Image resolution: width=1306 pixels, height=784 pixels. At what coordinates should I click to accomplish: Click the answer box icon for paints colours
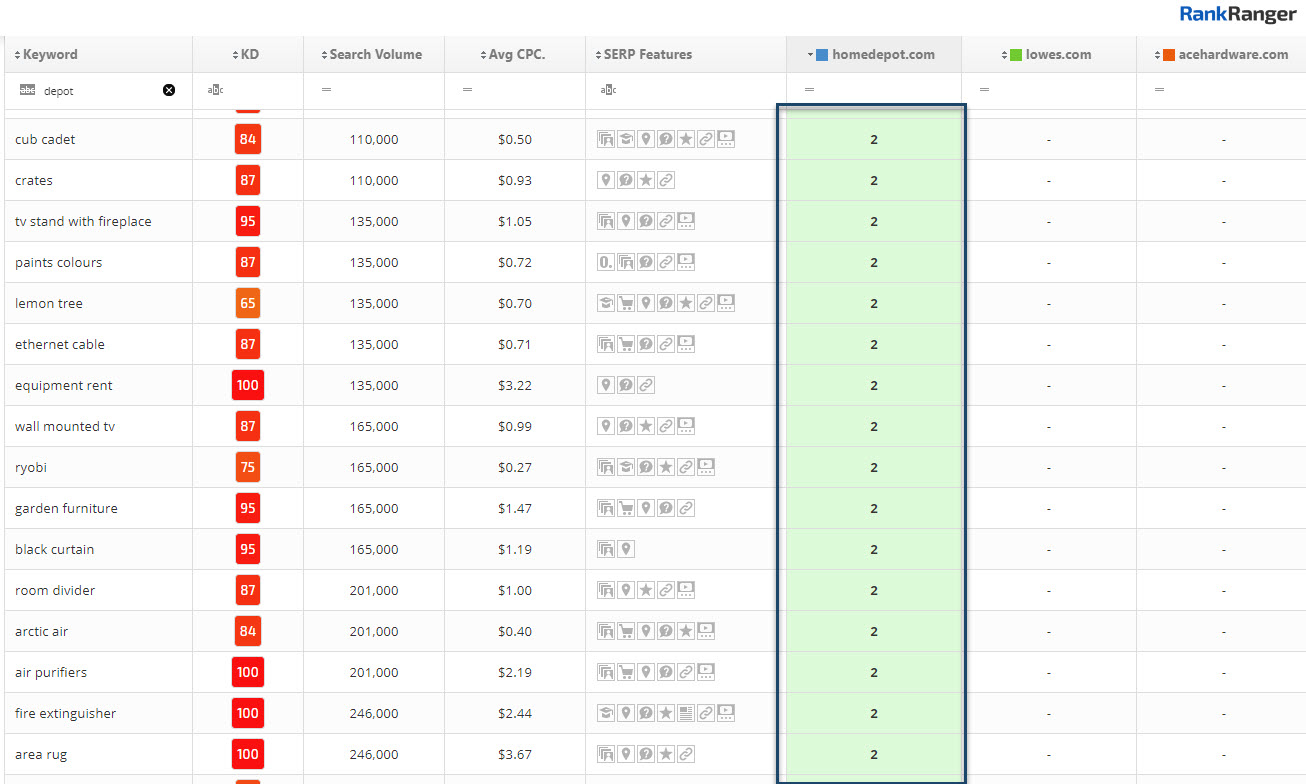pos(606,262)
